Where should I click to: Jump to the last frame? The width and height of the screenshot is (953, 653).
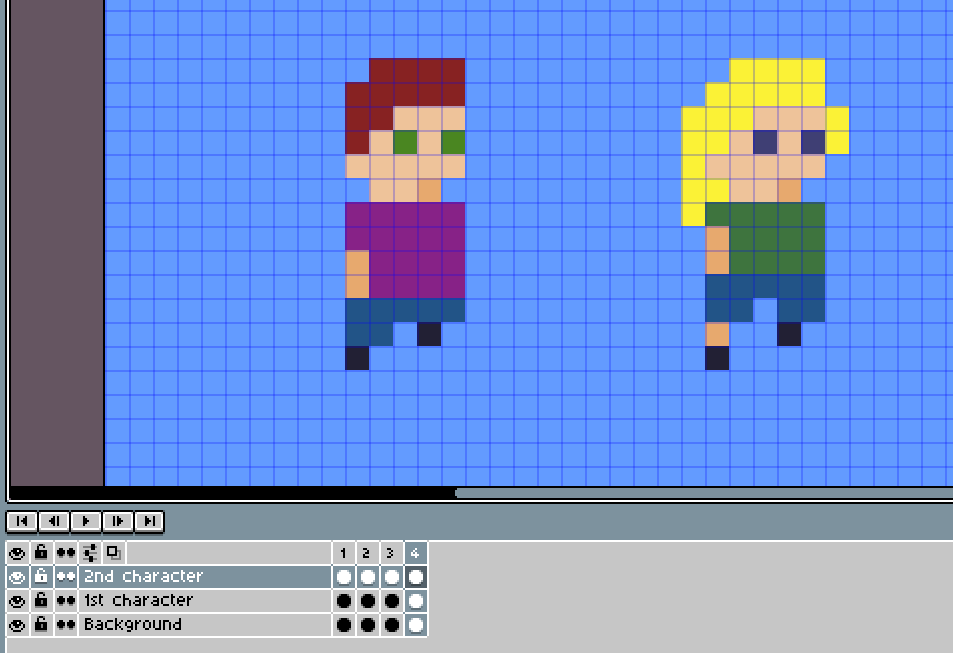click(x=149, y=521)
